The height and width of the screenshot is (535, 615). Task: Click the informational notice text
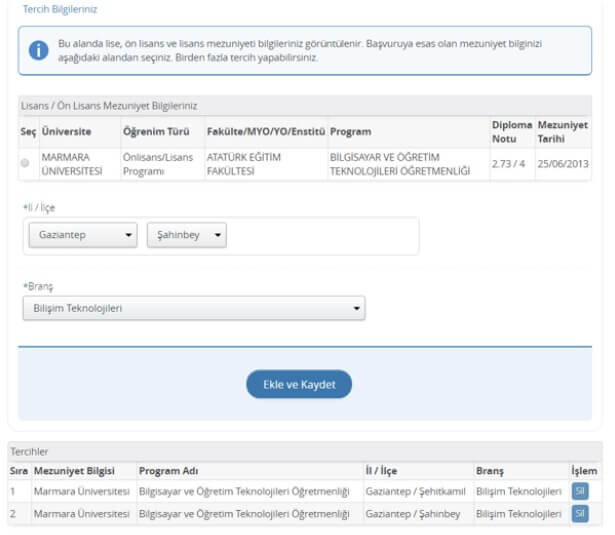300,51
